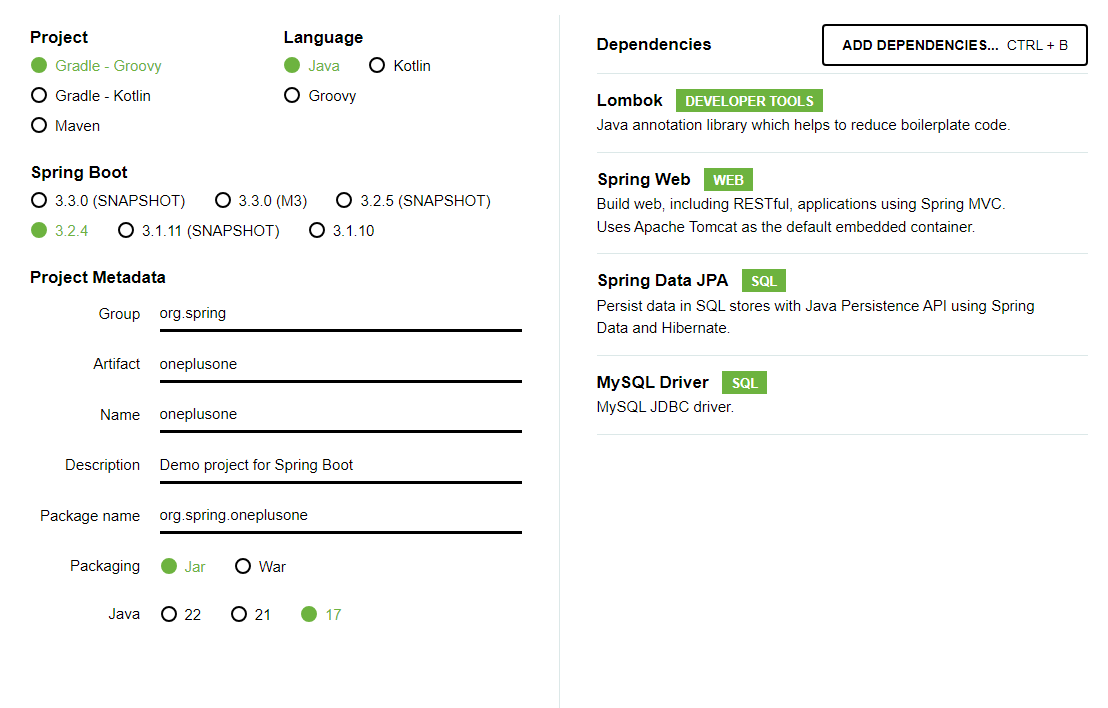Select Spring Boot 3.3.0 (M3)
The image size is (1108, 708).
261,201
